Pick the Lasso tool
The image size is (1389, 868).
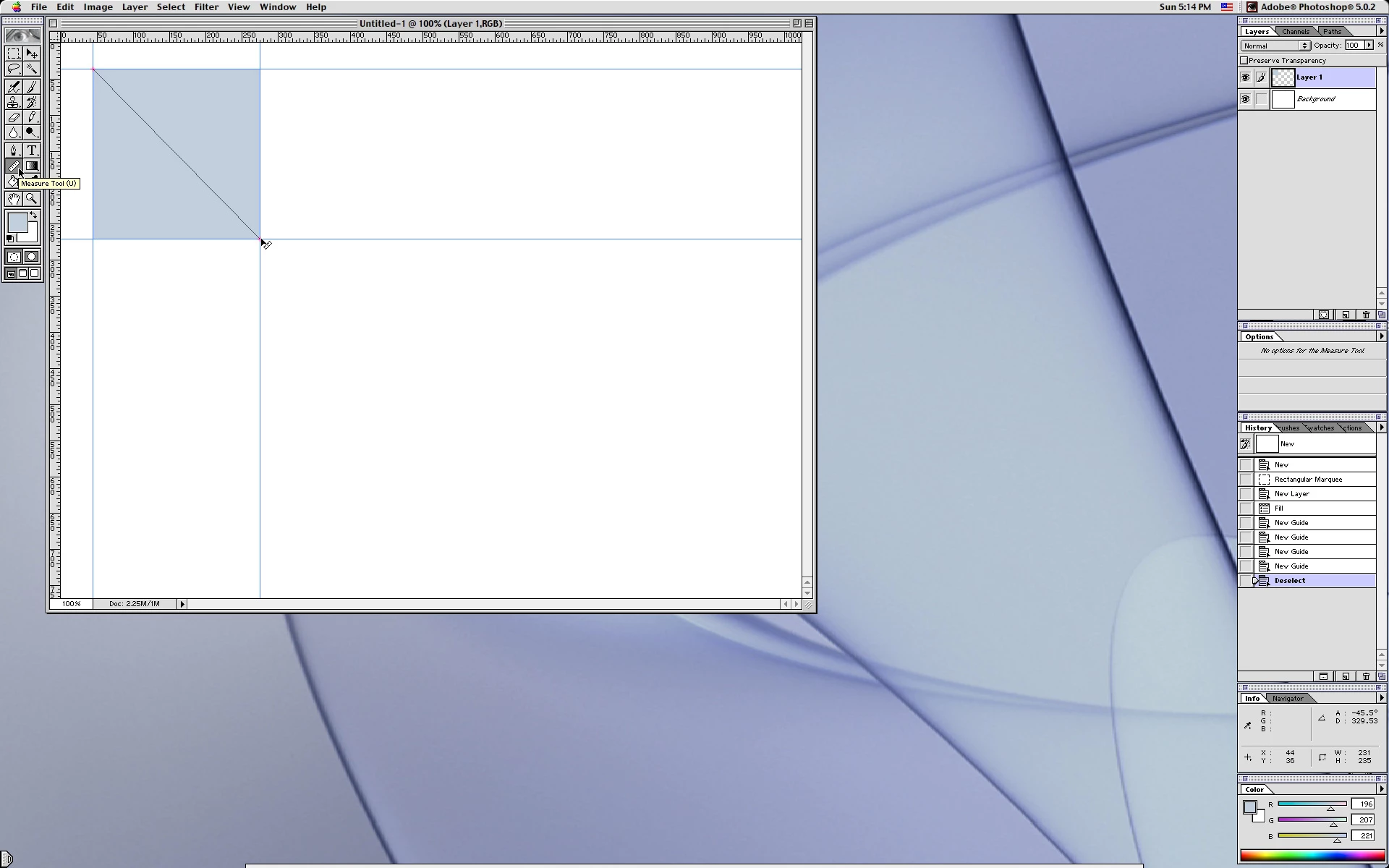pyautogui.click(x=13, y=69)
